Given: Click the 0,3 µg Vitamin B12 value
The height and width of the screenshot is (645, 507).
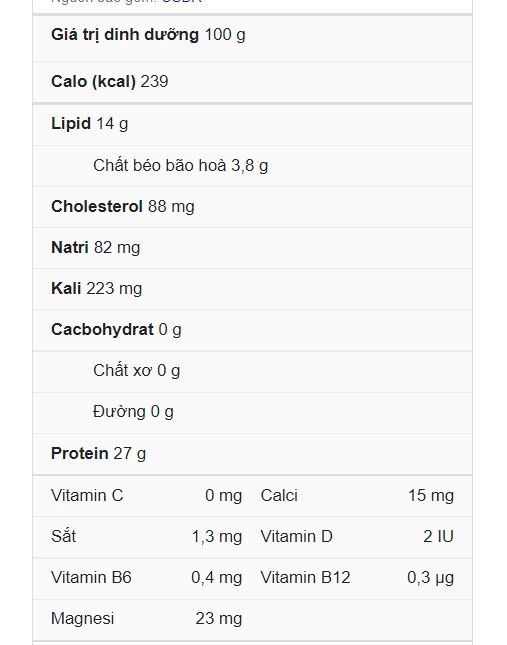Looking at the screenshot, I should tap(431, 578).
